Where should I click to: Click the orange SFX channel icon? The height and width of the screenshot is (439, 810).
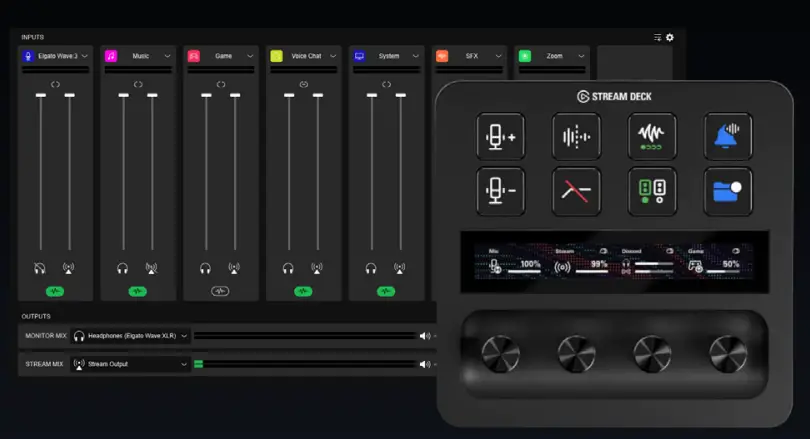pyautogui.click(x=442, y=56)
